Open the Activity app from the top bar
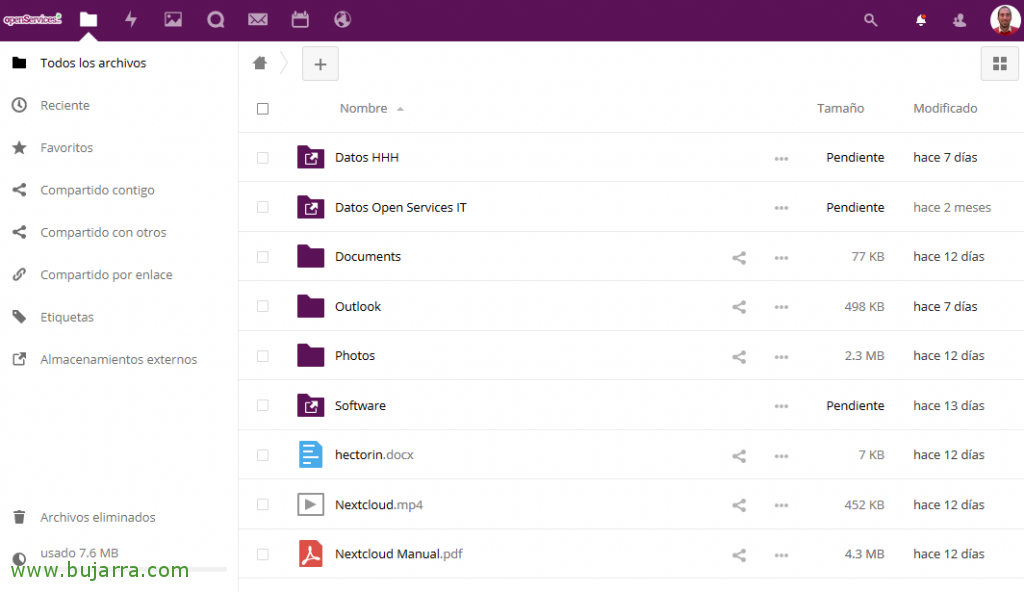 [130, 19]
